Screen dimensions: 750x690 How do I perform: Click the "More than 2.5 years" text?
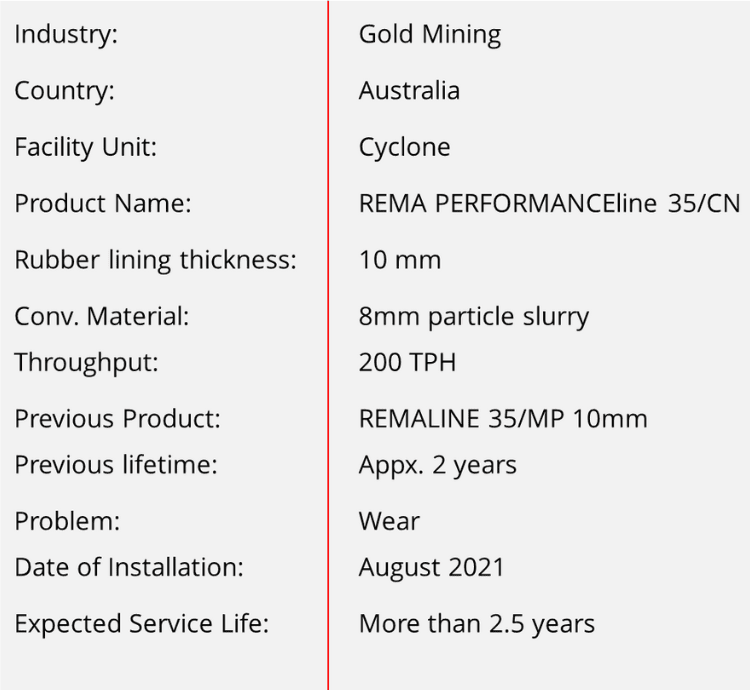tap(476, 624)
